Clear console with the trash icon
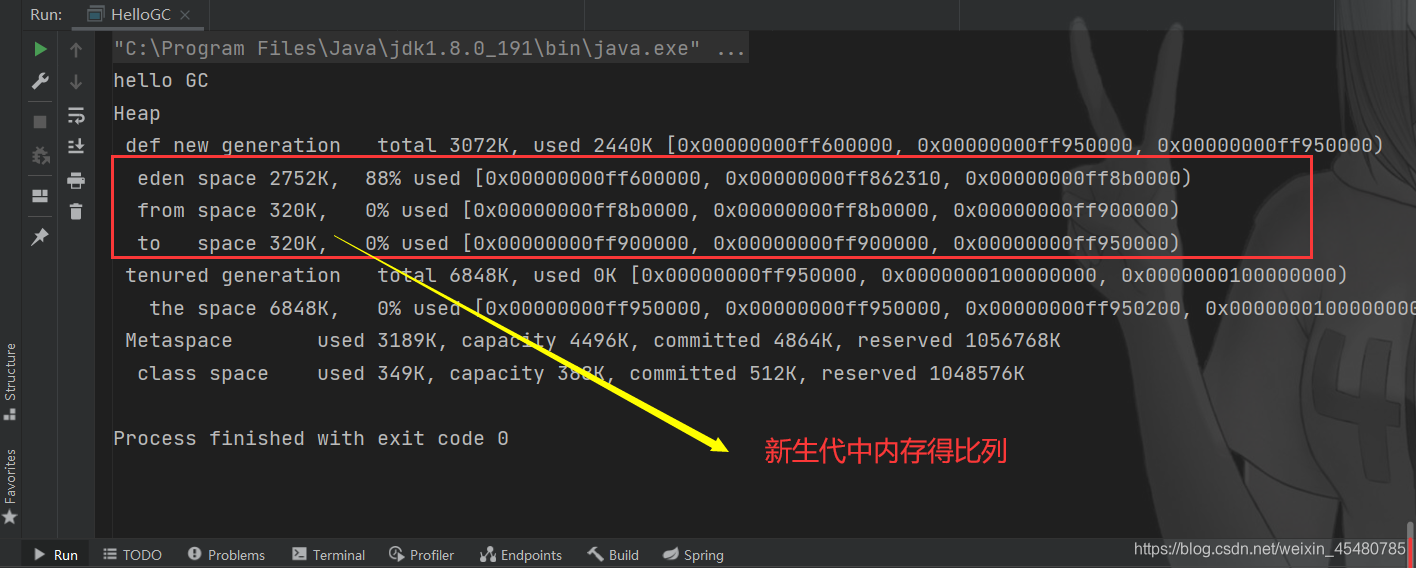 (76, 212)
